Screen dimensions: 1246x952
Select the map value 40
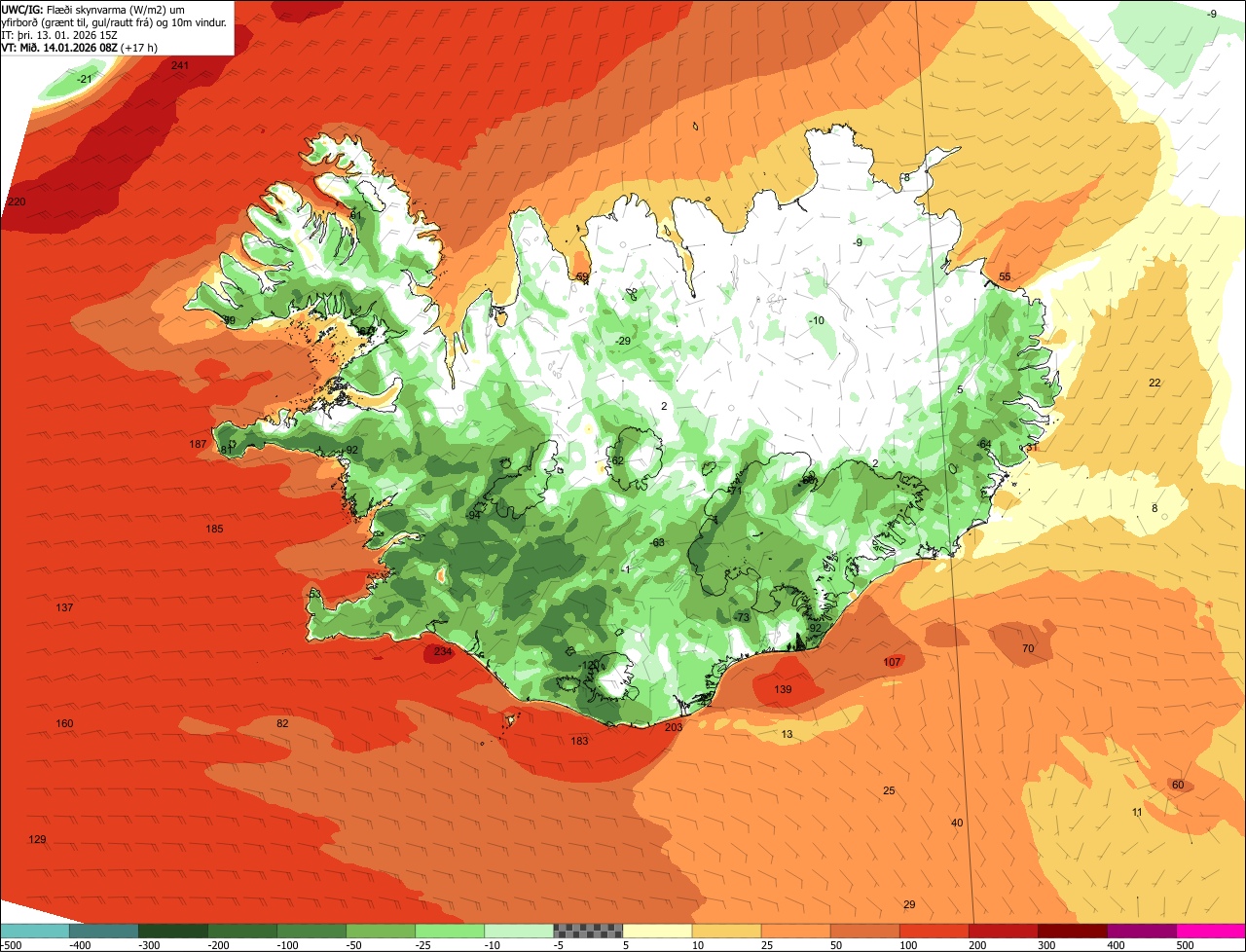[957, 823]
